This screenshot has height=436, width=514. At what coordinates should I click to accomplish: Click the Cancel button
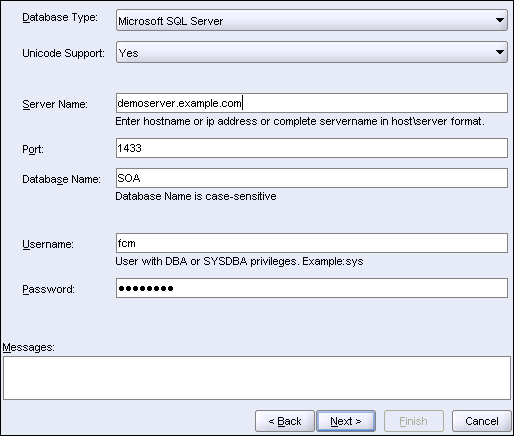[x=482, y=421]
